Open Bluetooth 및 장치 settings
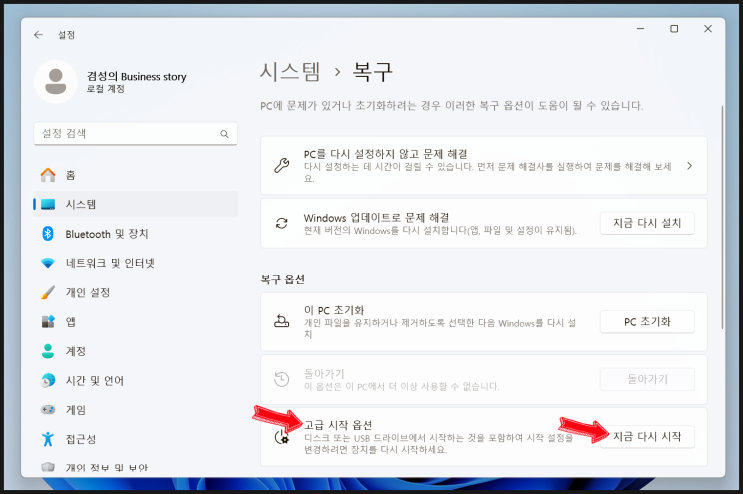 pos(136,234)
